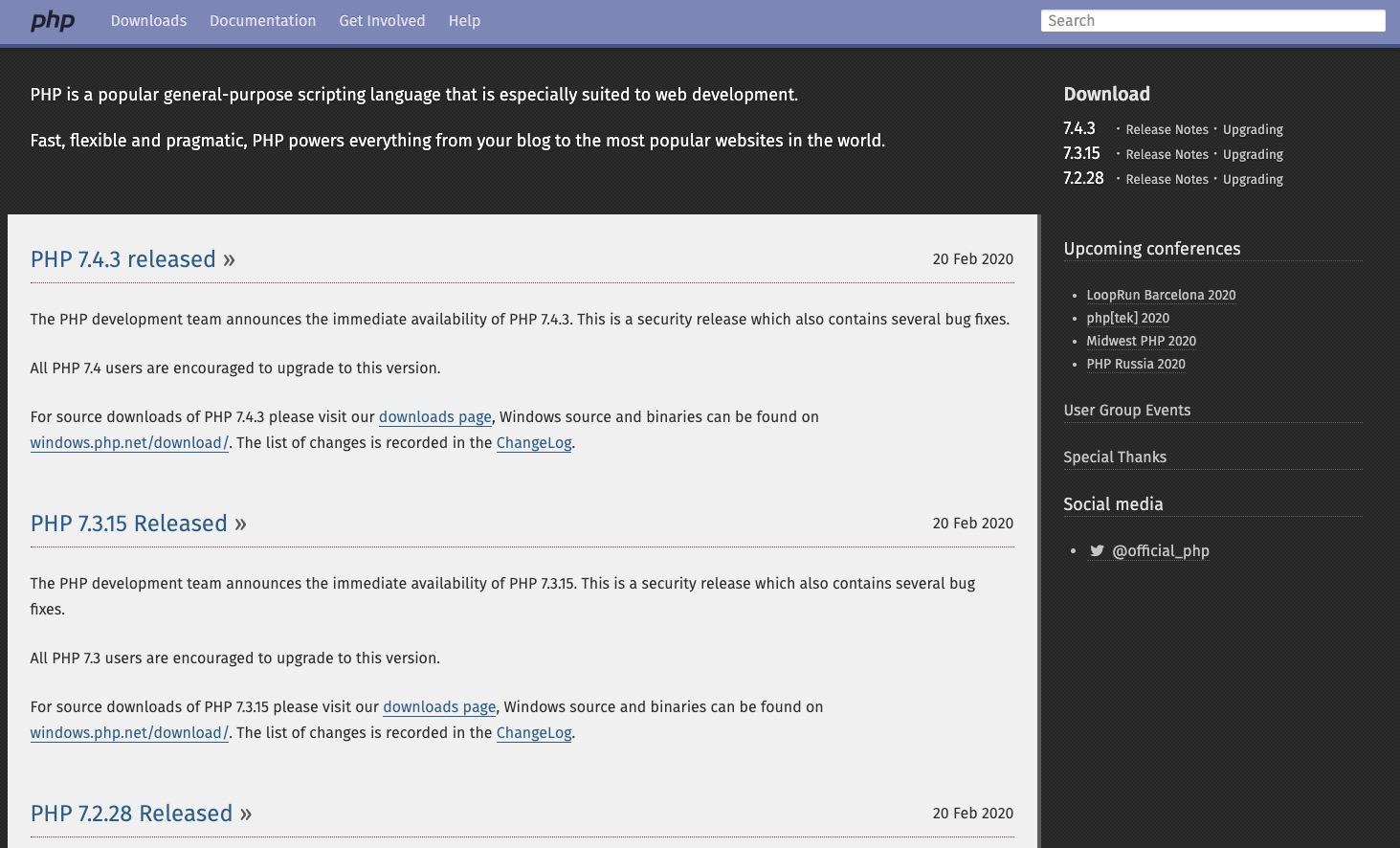1400x848 pixels.
Task: Download PHP version 7.2.28
Action: (x=1083, y=178)
